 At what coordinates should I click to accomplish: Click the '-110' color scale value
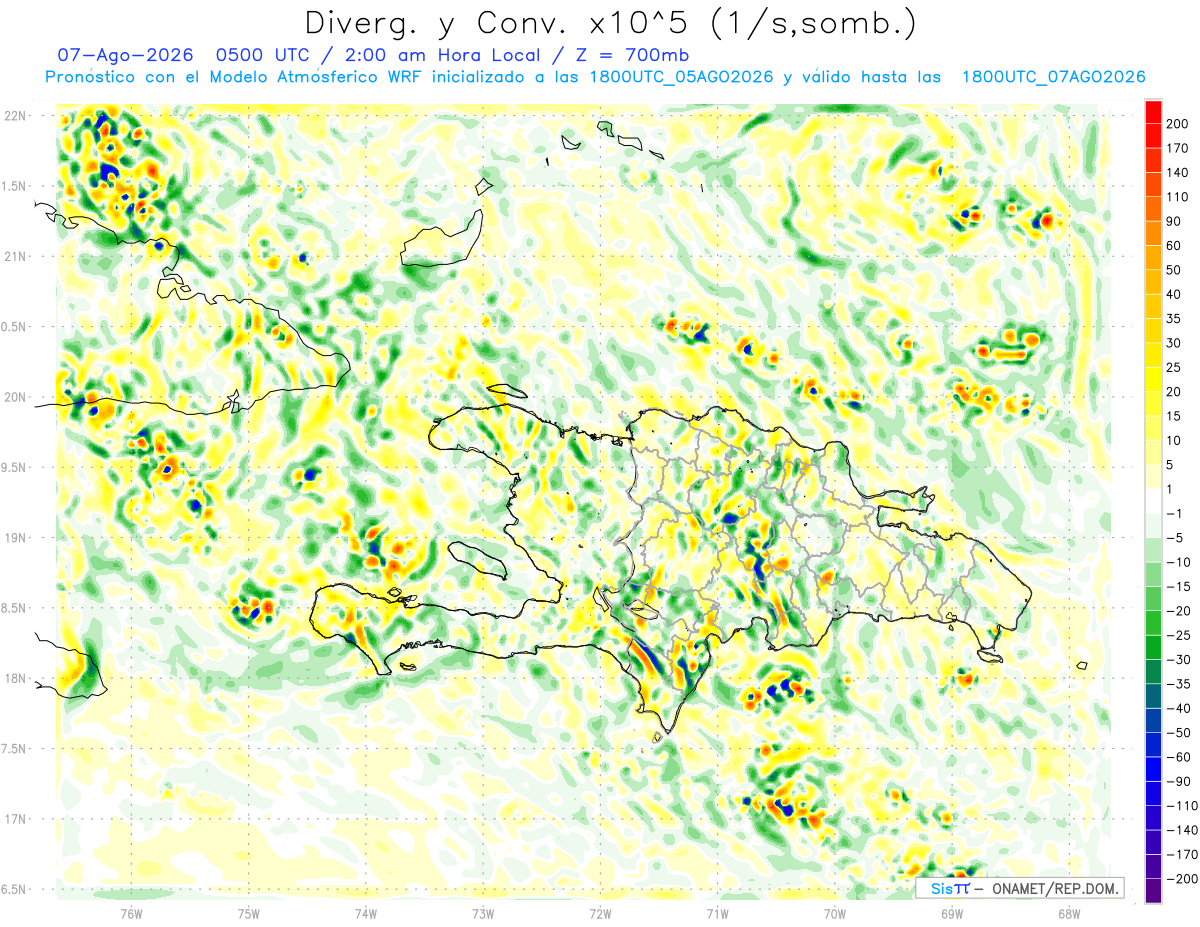[1183, 806]
